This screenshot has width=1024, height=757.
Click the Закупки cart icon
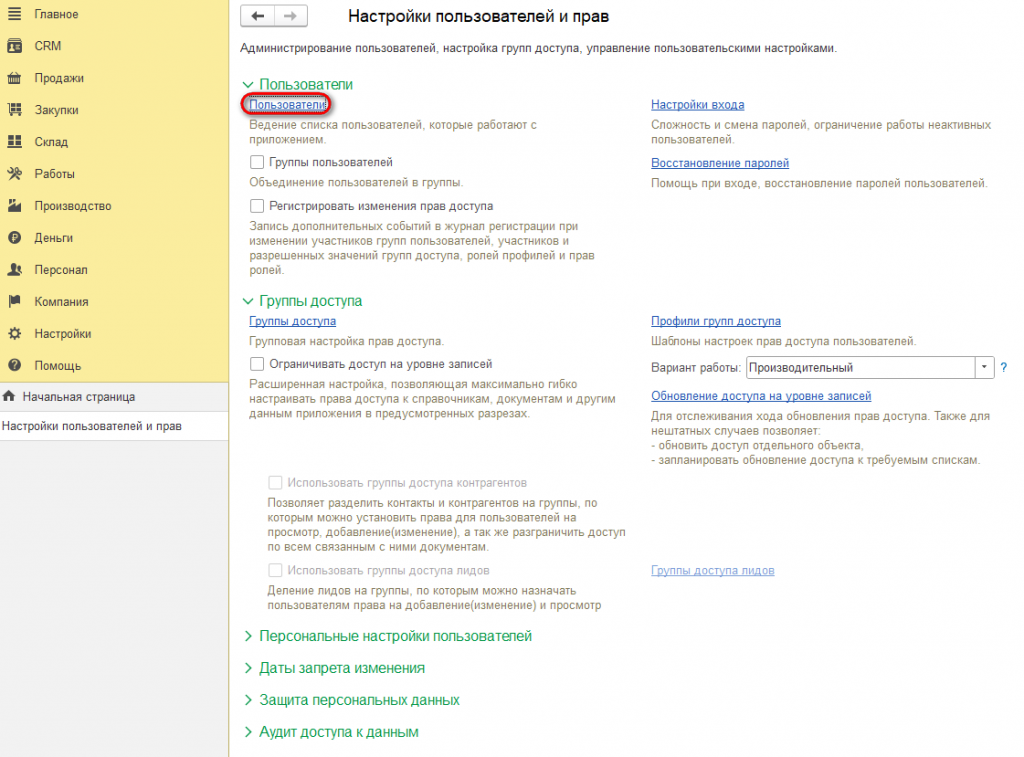click(x=14, y=110)
